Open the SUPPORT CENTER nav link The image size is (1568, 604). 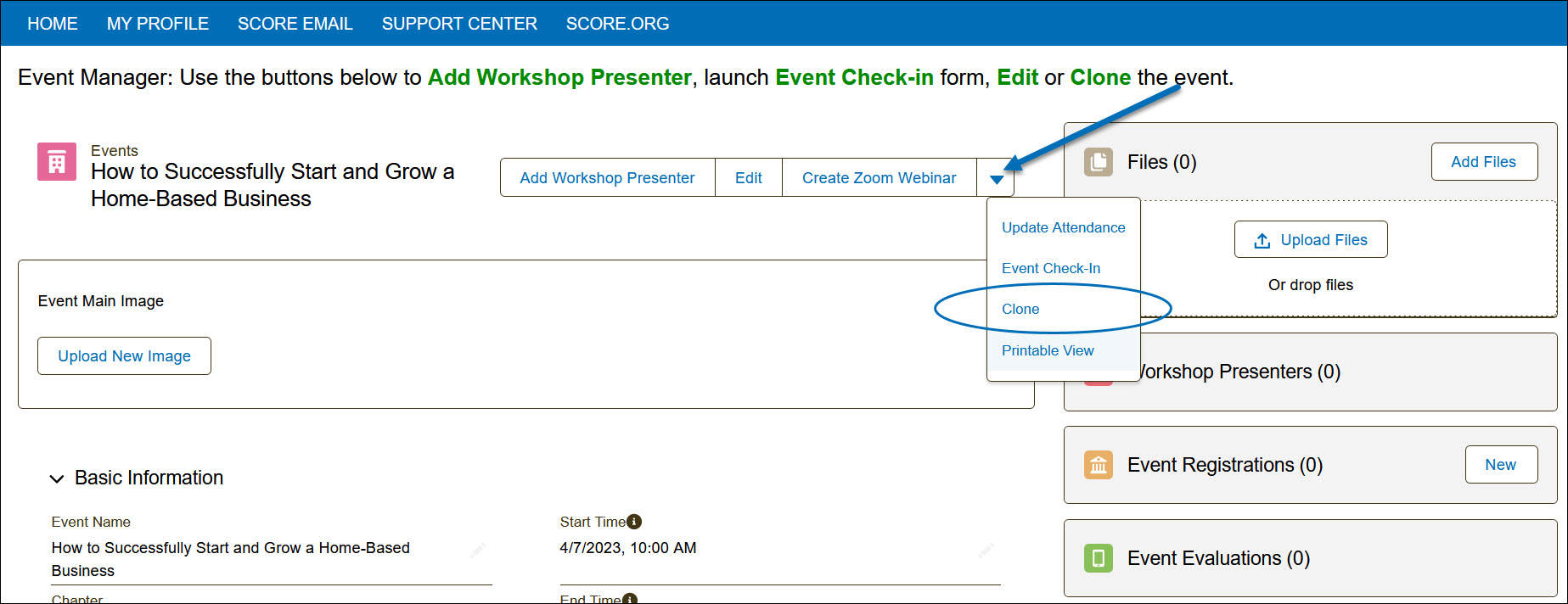pyautogui.click(x=459, y=24)
